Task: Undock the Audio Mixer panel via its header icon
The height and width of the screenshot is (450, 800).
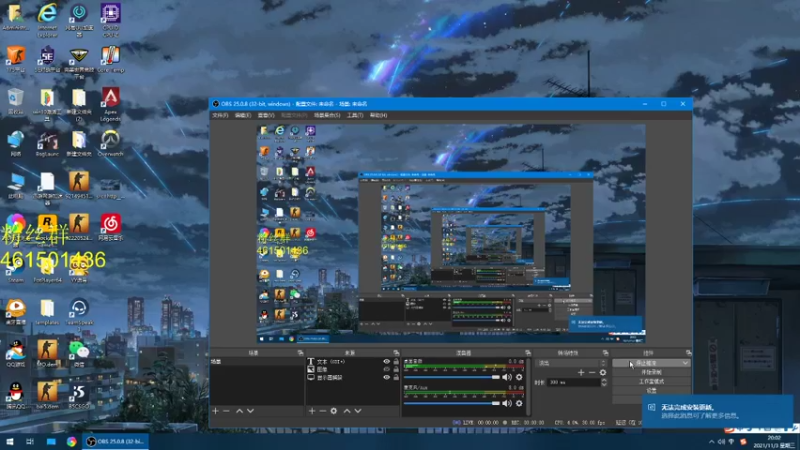Action: pyautogui.click(x=528, y=353)
